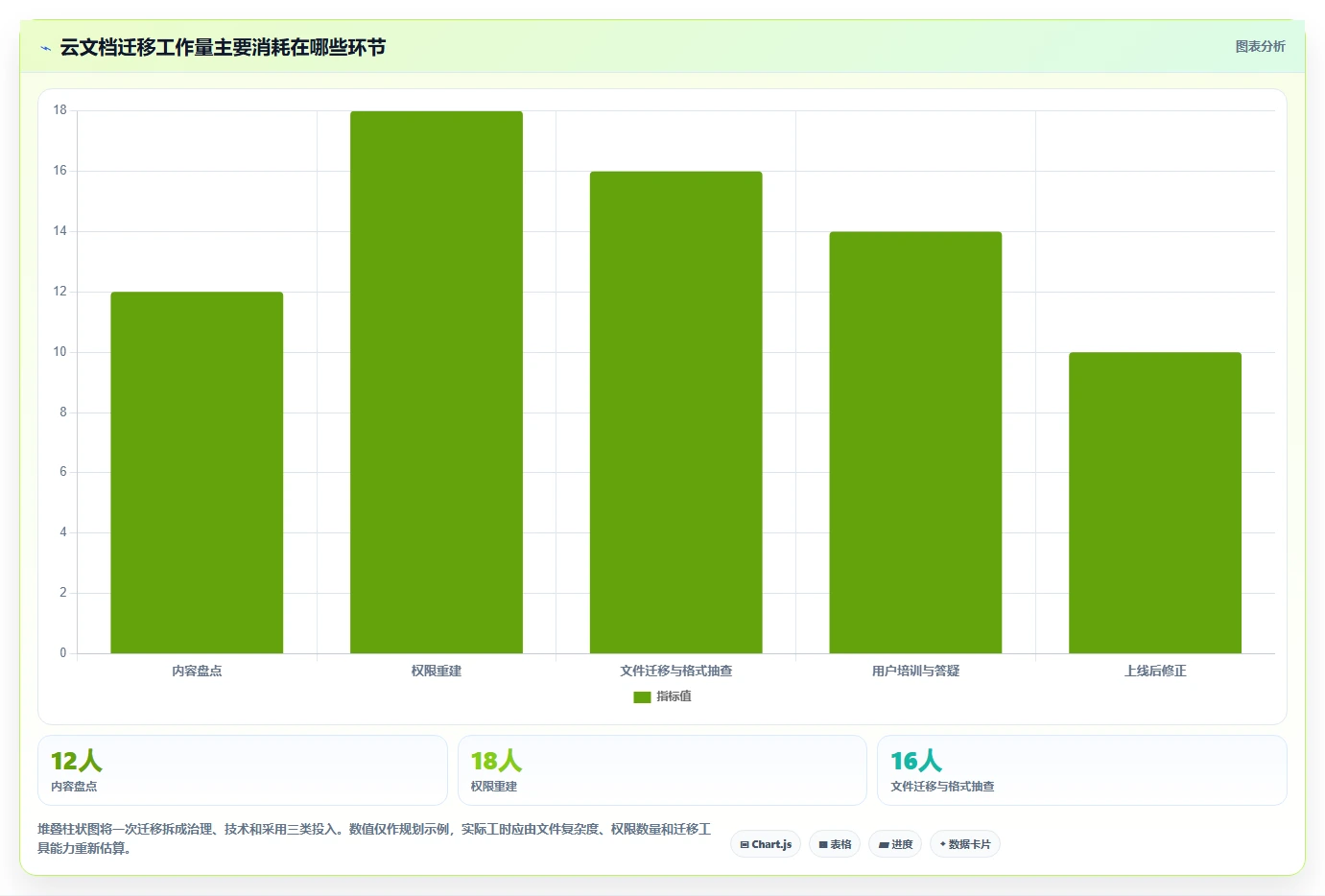Click the 内容盘点 x-axis label
This screenshot has width=1325, height=896.
[x=197, y=671]
